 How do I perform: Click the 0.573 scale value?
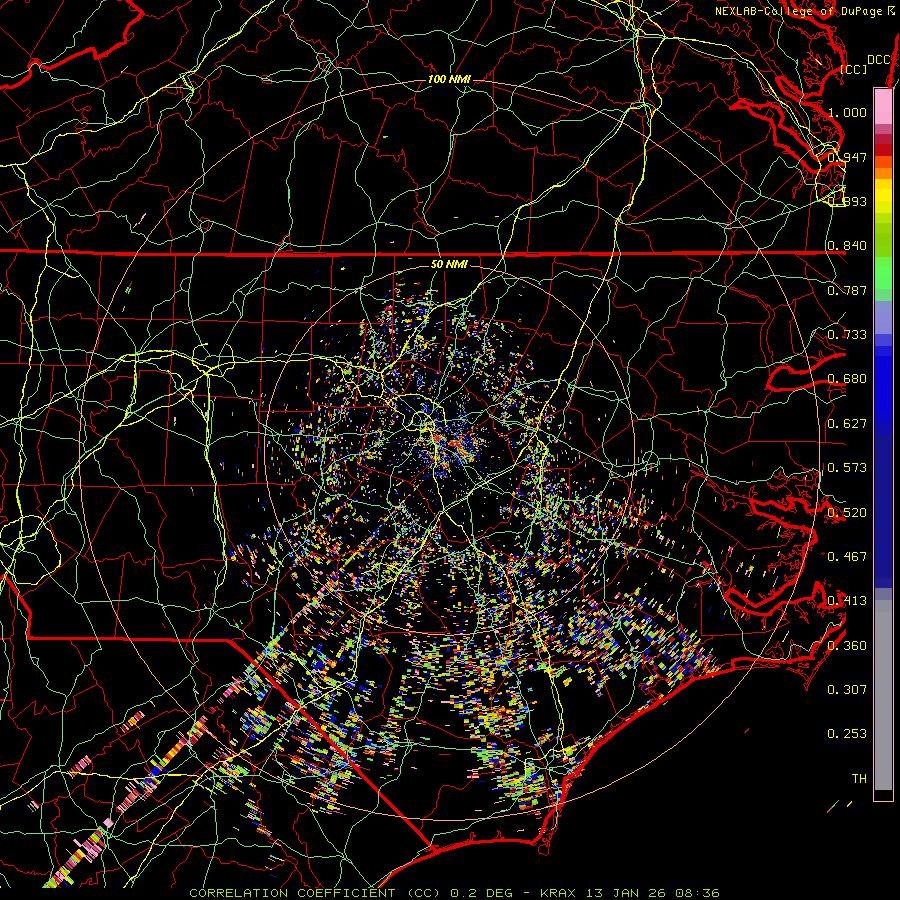[x=847, y=467]
